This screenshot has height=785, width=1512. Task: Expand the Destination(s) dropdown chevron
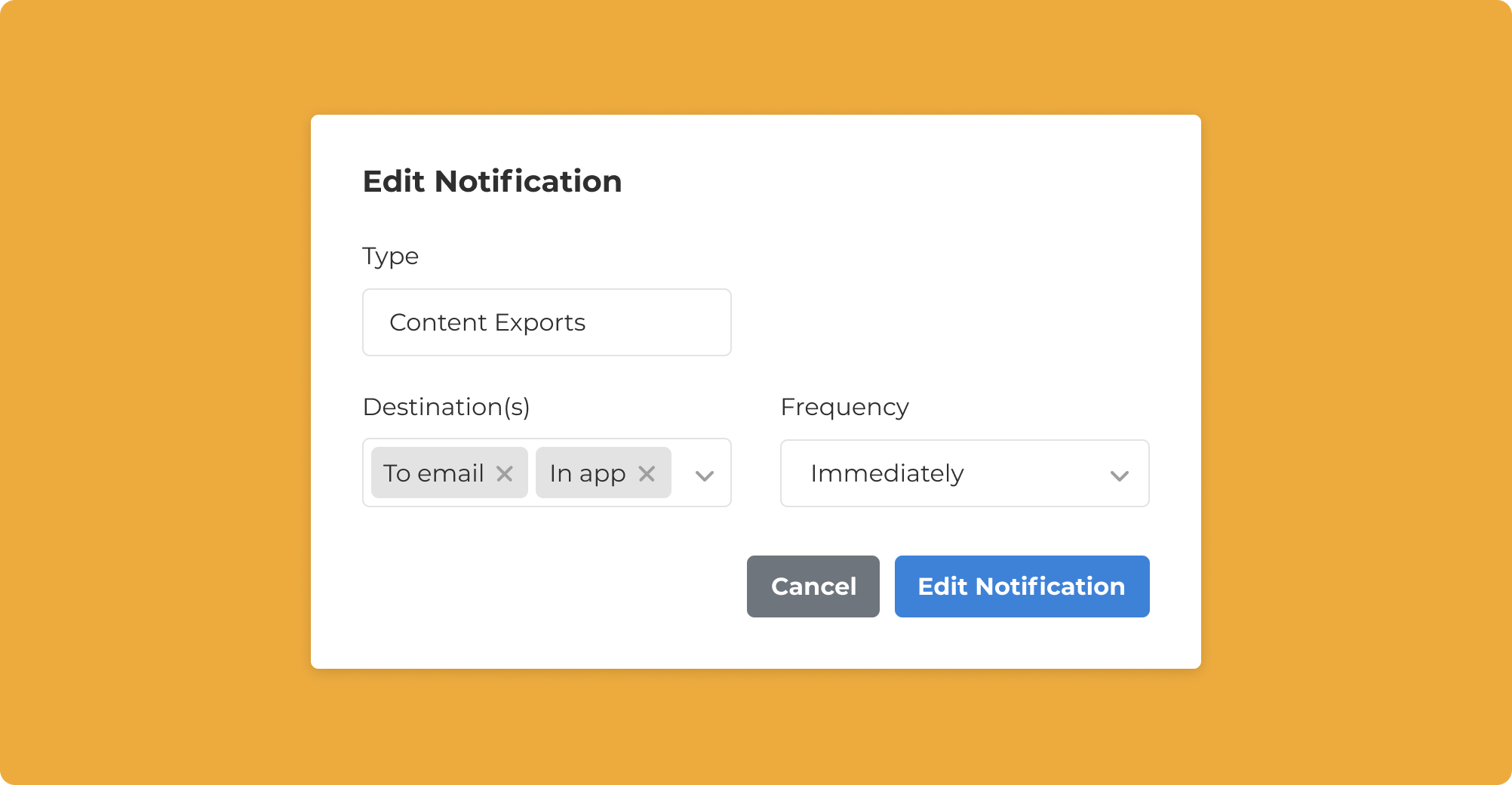pos(705,475)
